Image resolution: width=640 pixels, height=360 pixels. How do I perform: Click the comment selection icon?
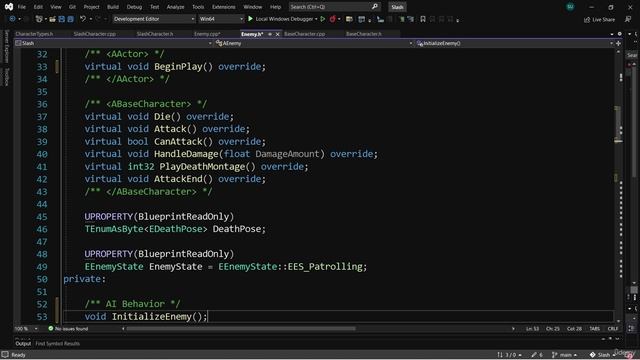click(401, 19)
